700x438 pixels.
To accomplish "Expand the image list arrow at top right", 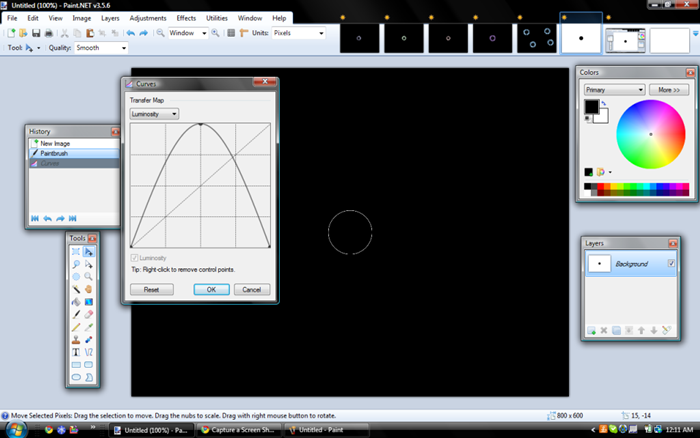I will click(x=696, y=33).
